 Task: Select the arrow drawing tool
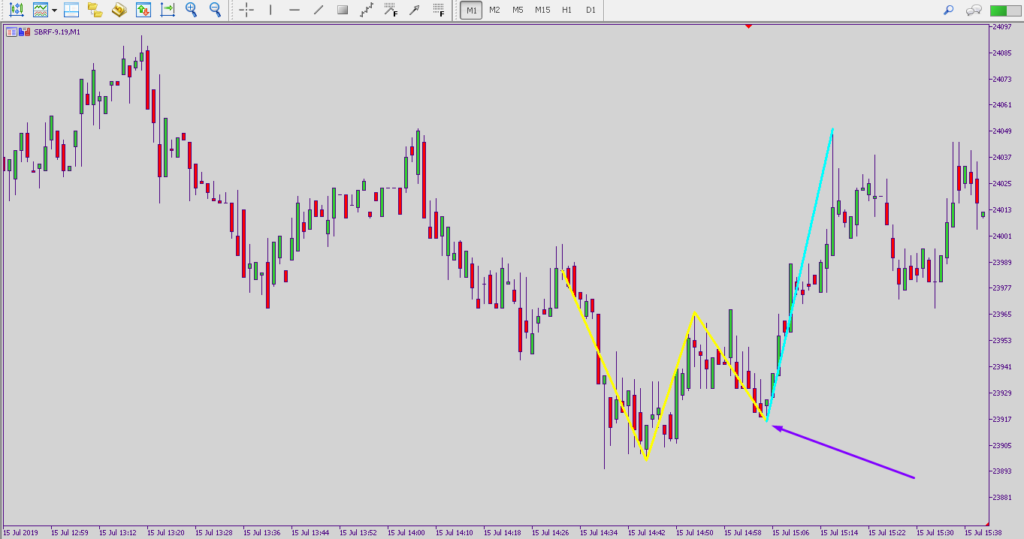[414, 10]
